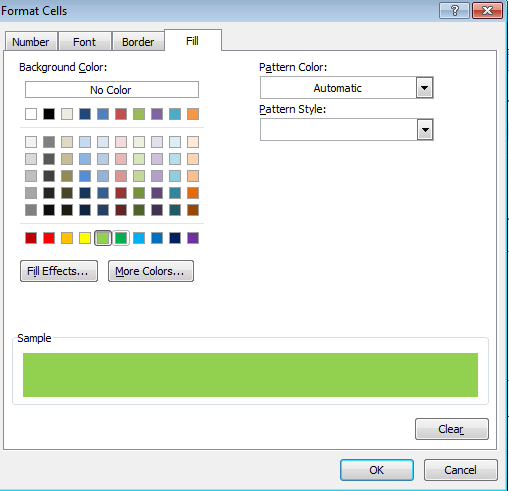Select the purple swatch in the standard colors row
Viewport: 509px width, 491px height.
tap(193, 238)
